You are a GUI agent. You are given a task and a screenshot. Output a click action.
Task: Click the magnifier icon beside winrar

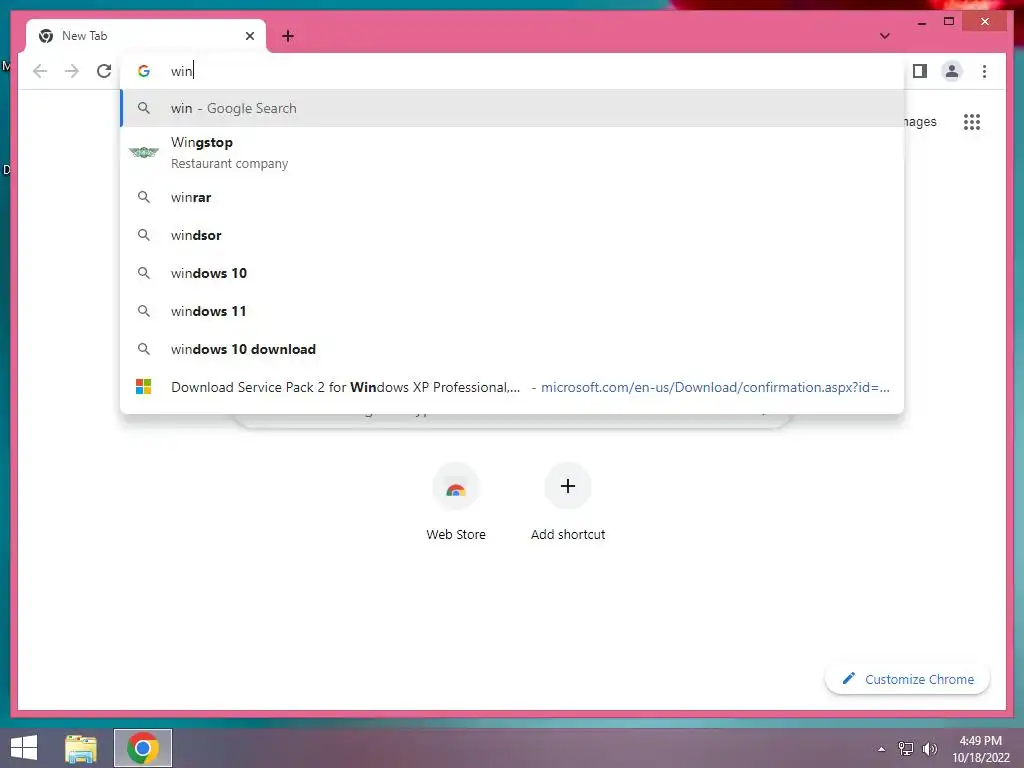[x=144, y=197]
